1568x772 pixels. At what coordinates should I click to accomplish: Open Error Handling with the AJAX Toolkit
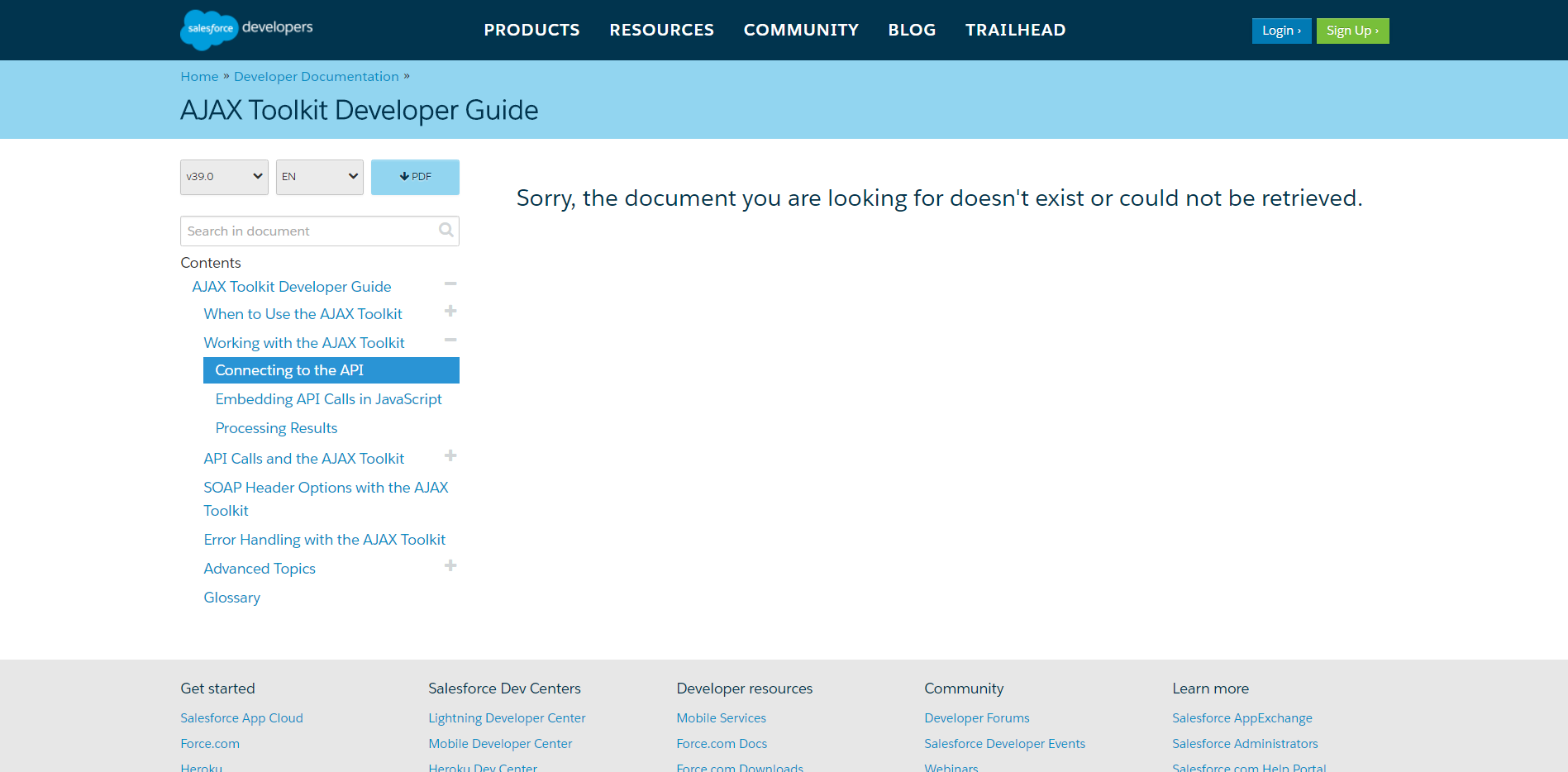coord(324,540)
